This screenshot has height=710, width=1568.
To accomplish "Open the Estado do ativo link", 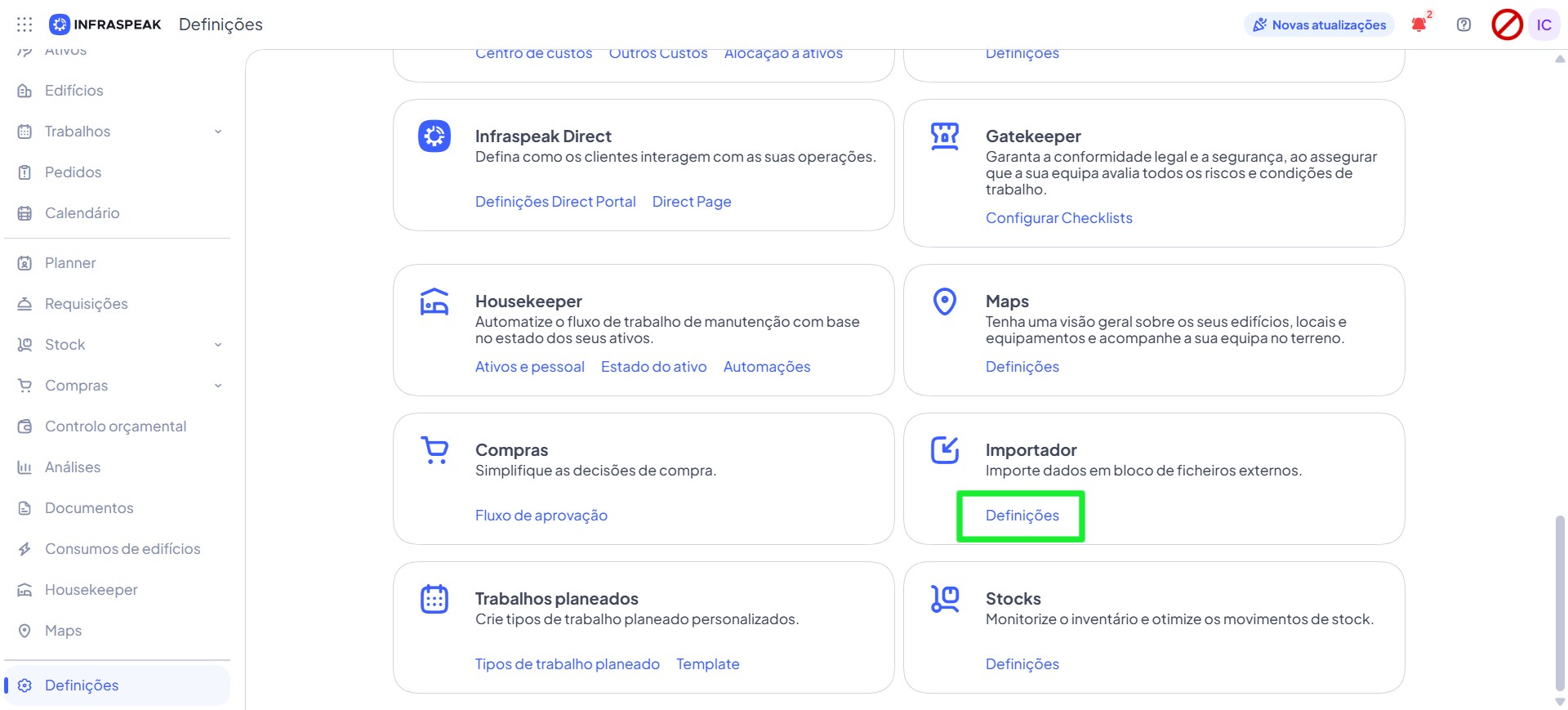I will 654,367.
